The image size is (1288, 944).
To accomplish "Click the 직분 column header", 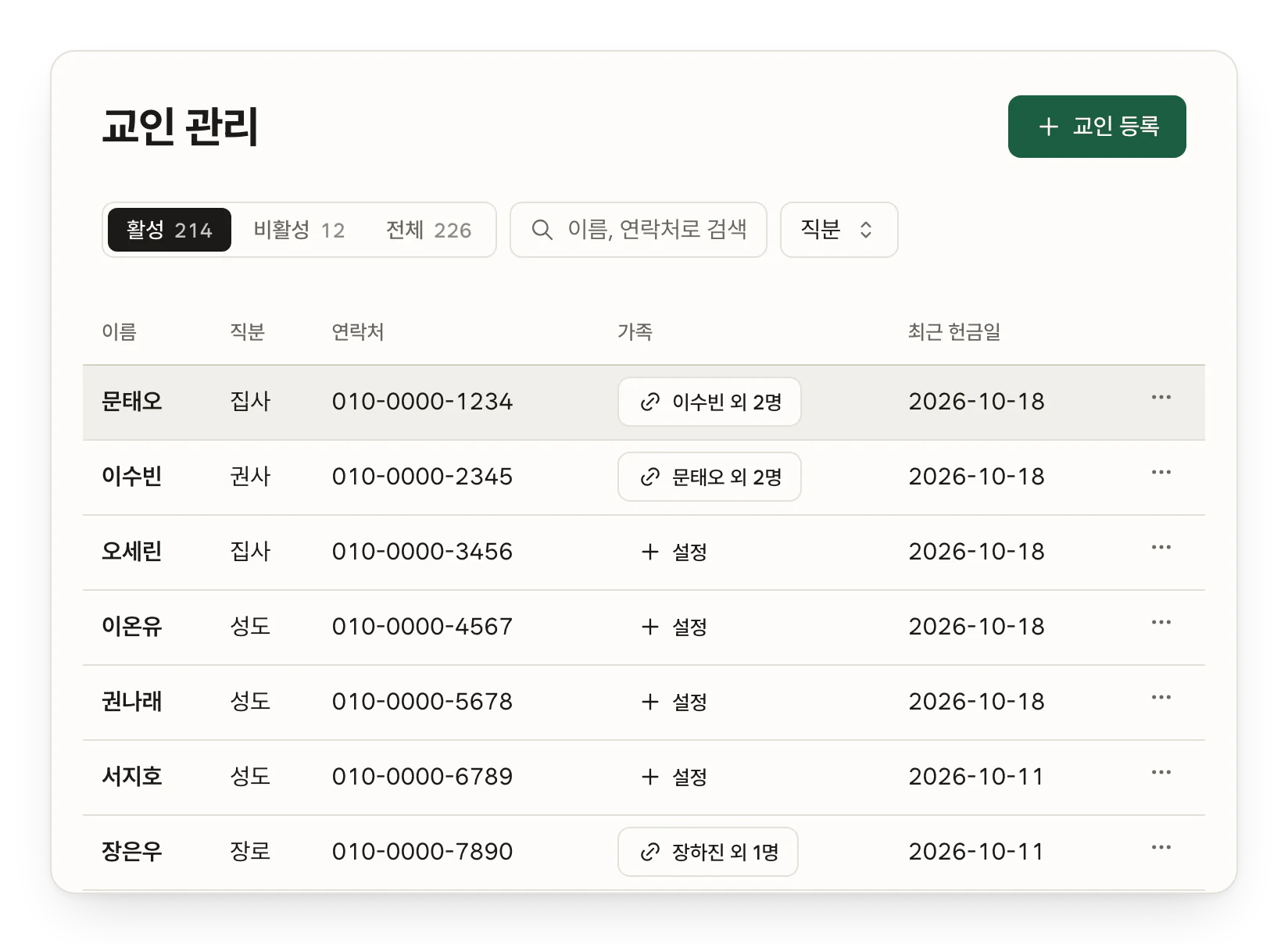I will point(247,332).
